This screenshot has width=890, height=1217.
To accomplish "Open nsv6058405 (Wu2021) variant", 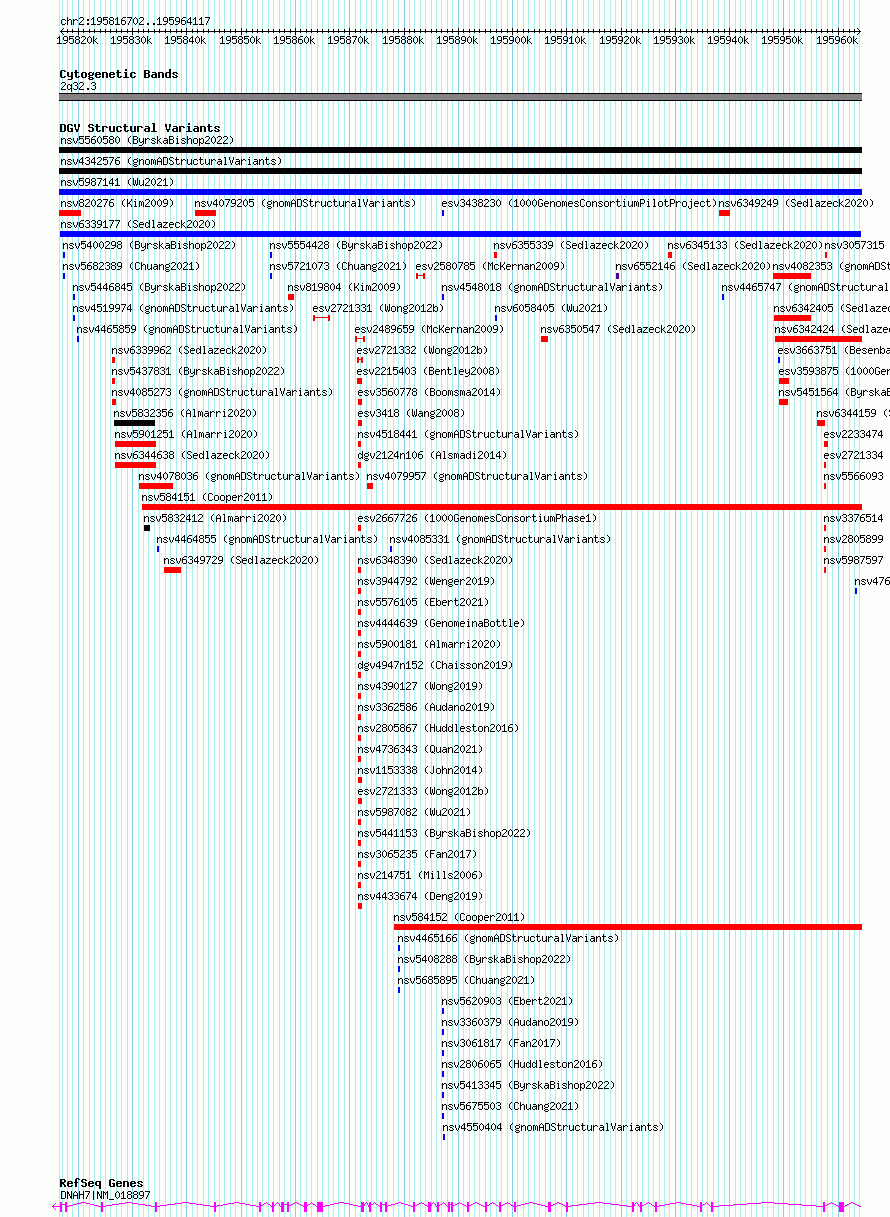I will (551, 308).
